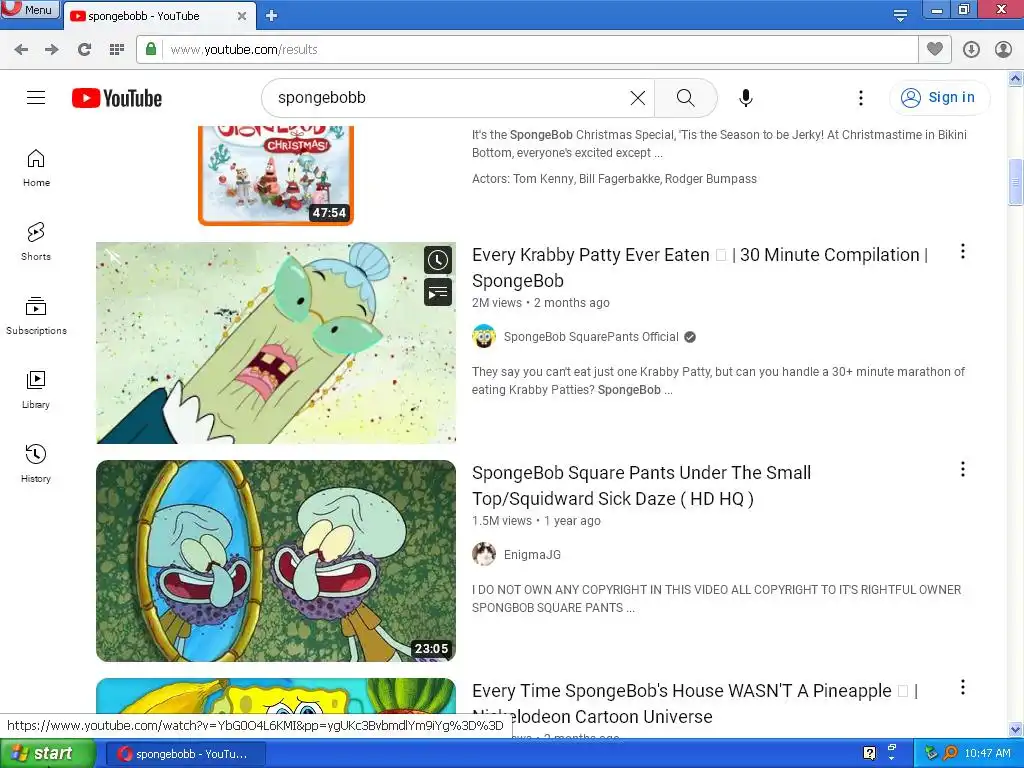
Task: Click EnigmaJG channel avatar
Action: (x=484, y=554)
